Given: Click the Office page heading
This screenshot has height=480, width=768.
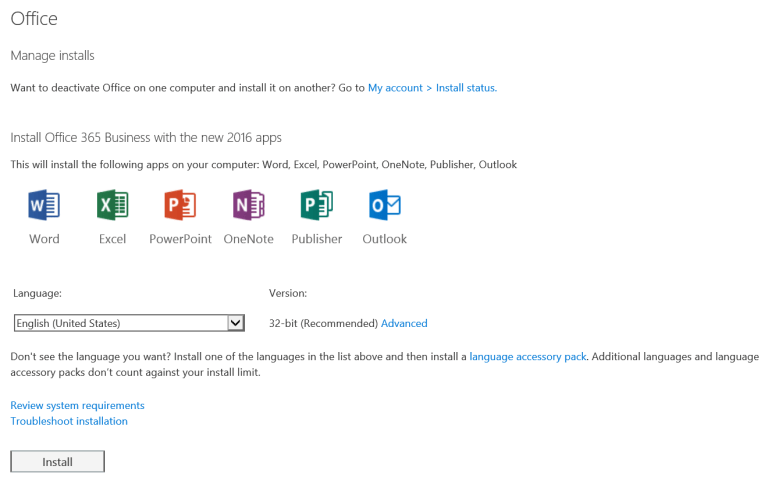Looking at the screenshot, I should pyautogui.click(x=34, y=19).
